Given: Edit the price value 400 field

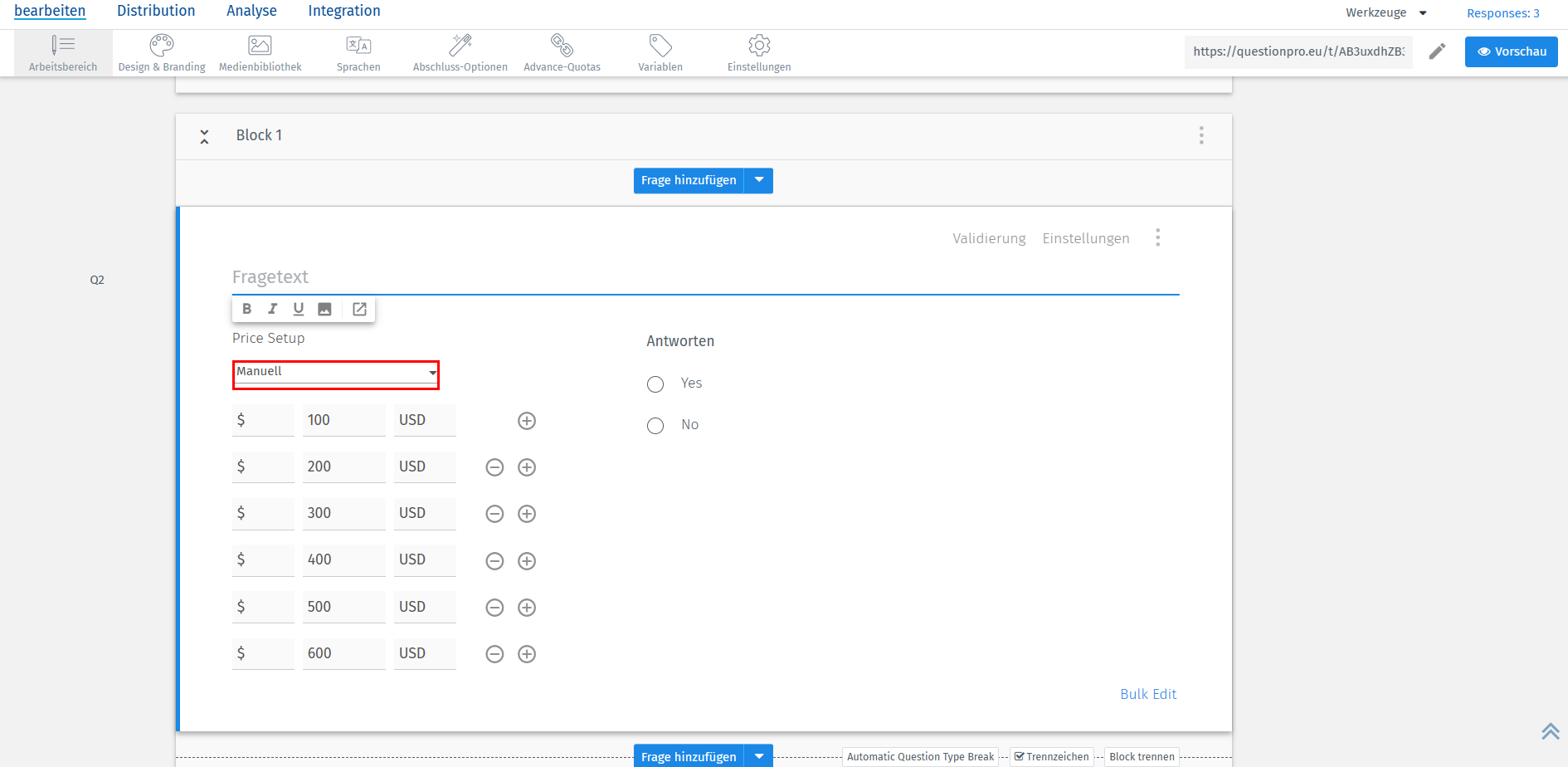Looking at the screenshot, I should tap(343, 559).
